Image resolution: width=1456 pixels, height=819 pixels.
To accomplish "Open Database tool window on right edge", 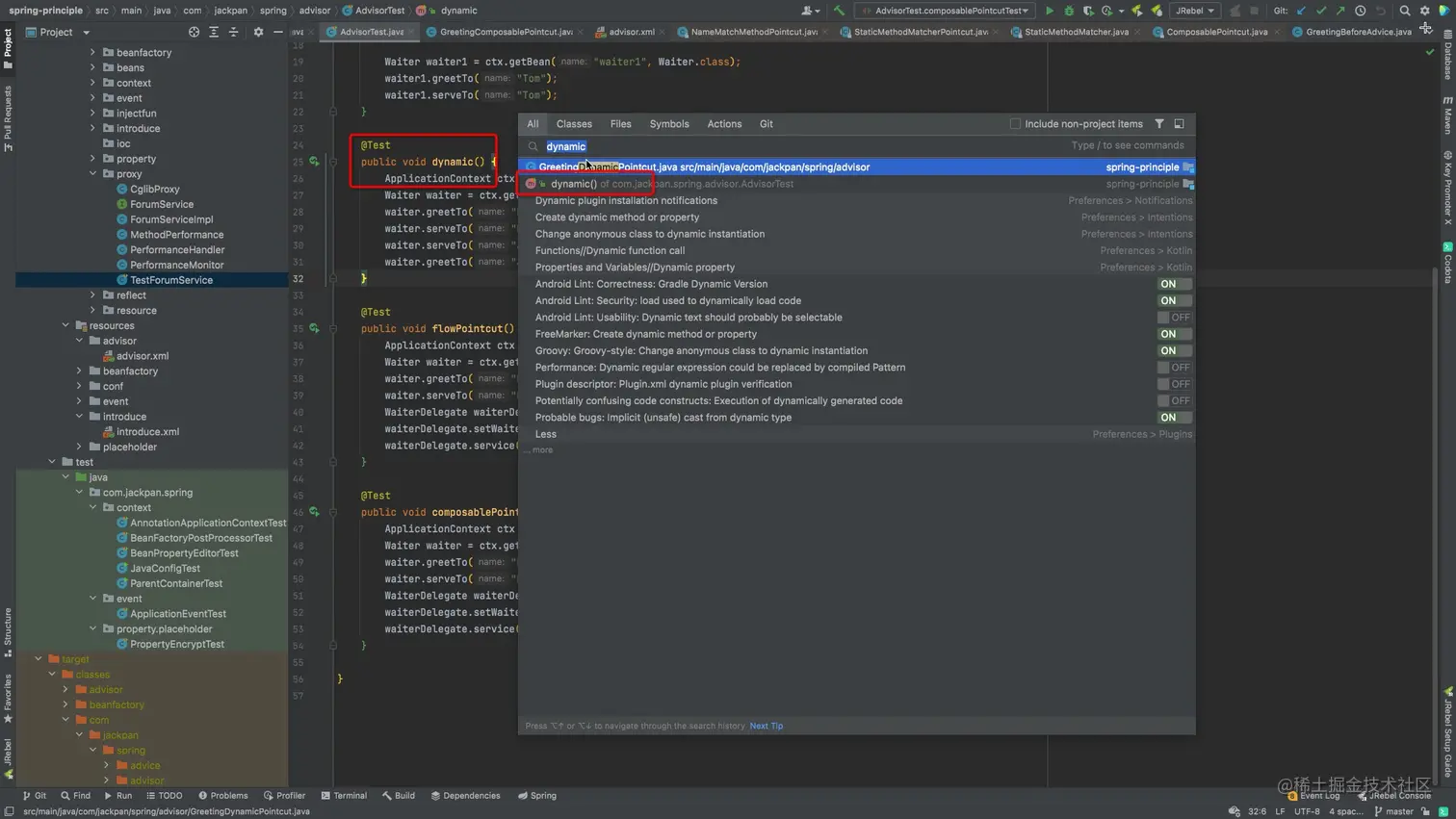I will (1447, 54).
